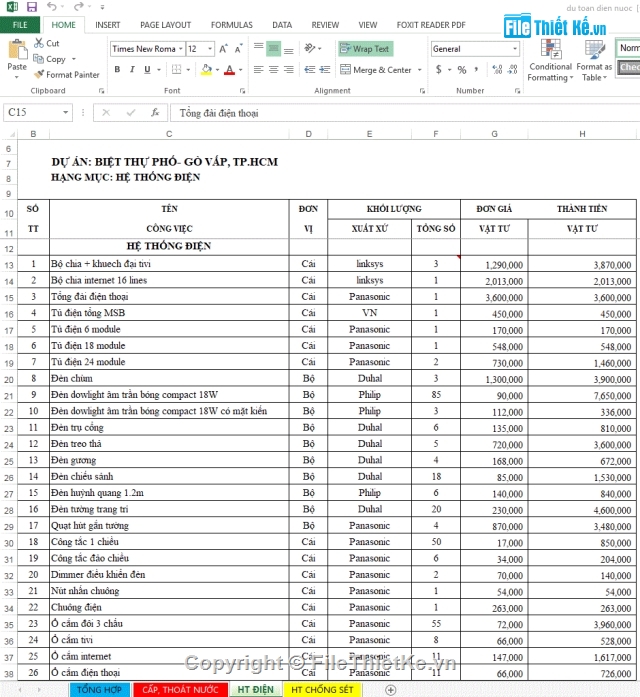Toggle Wrap Text on selected cell
The height and width of the screenshot is (697, 640).
click(365, 49)
